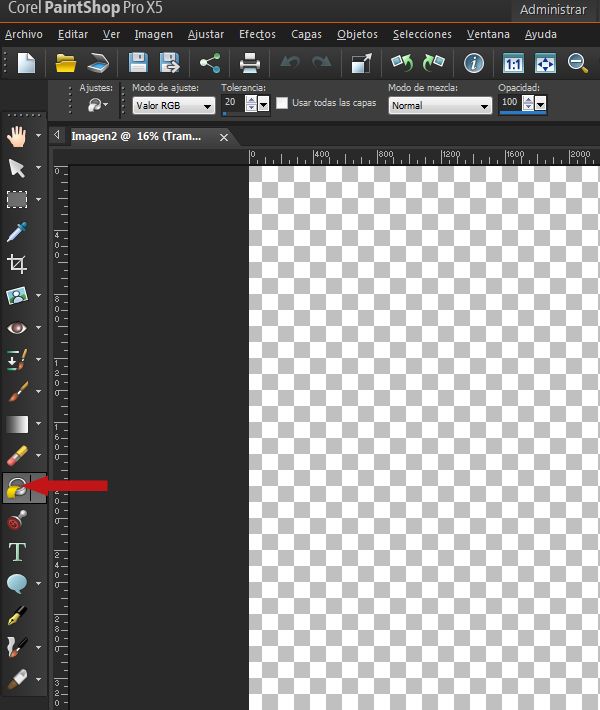Expand the Pan tool flyout arrow

38,135
